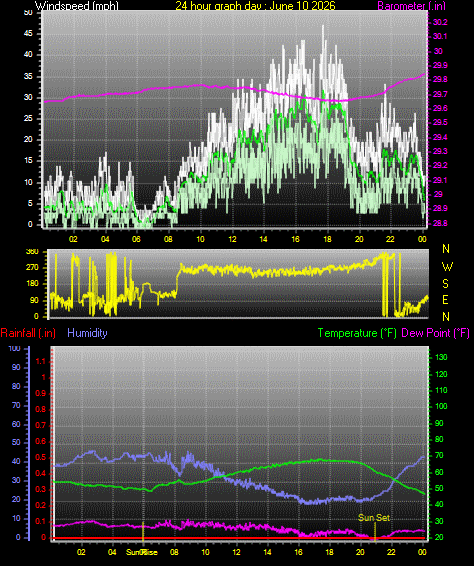
Task: Click the SunRise marker label
Action: click(142, 552)
